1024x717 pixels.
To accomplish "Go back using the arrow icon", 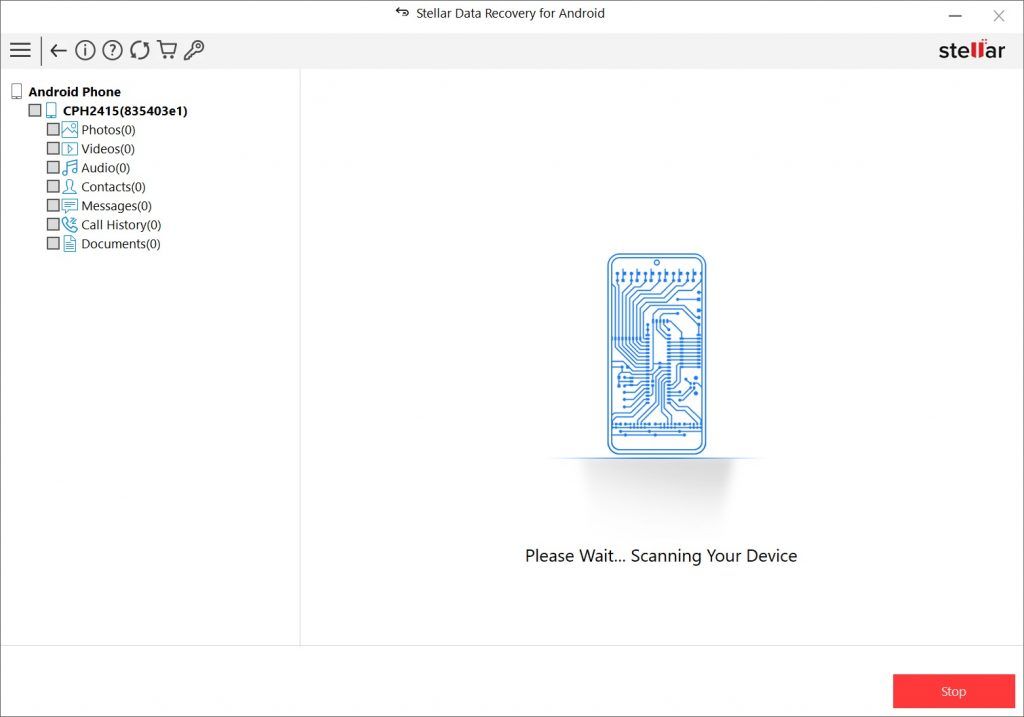I will click(58, 50).
